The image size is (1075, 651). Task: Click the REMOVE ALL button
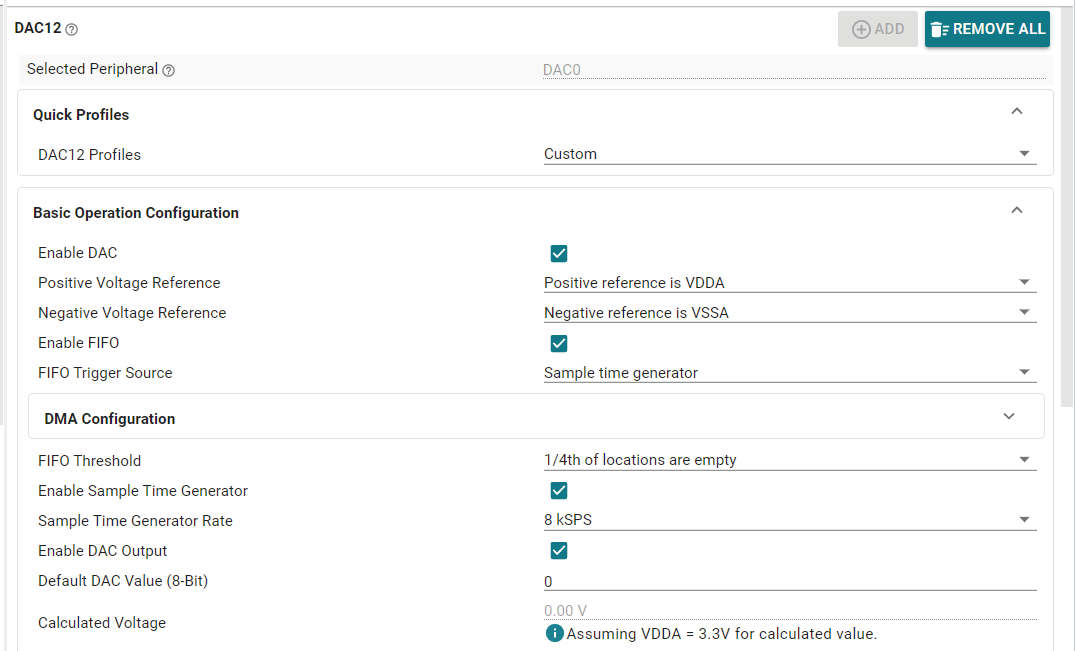point(986,29)
